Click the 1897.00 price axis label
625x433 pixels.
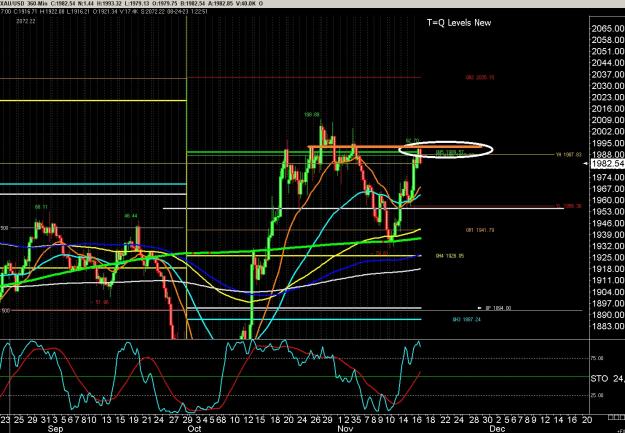click(x=608, y=304)
